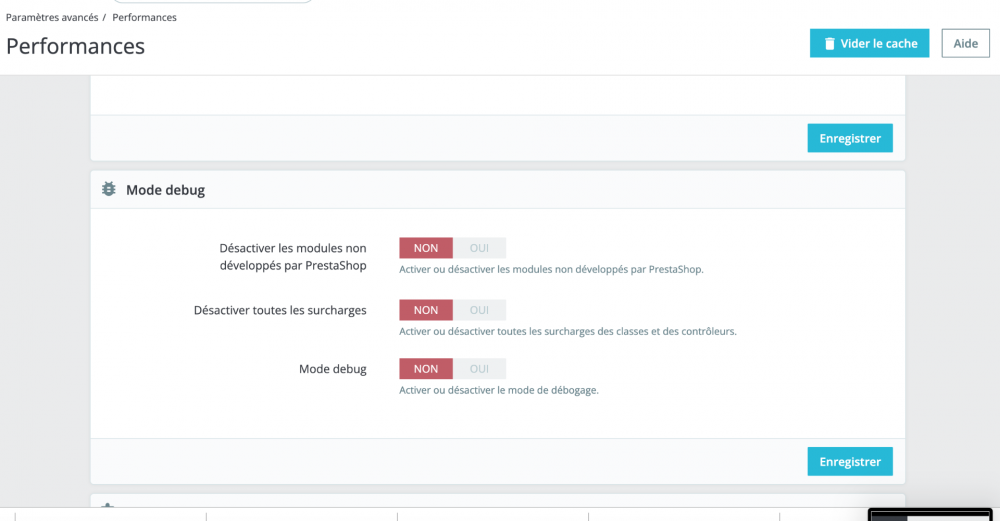Set Mode debug option to NON
This screenshot has width=1000, height=521.
coord(426,369)
